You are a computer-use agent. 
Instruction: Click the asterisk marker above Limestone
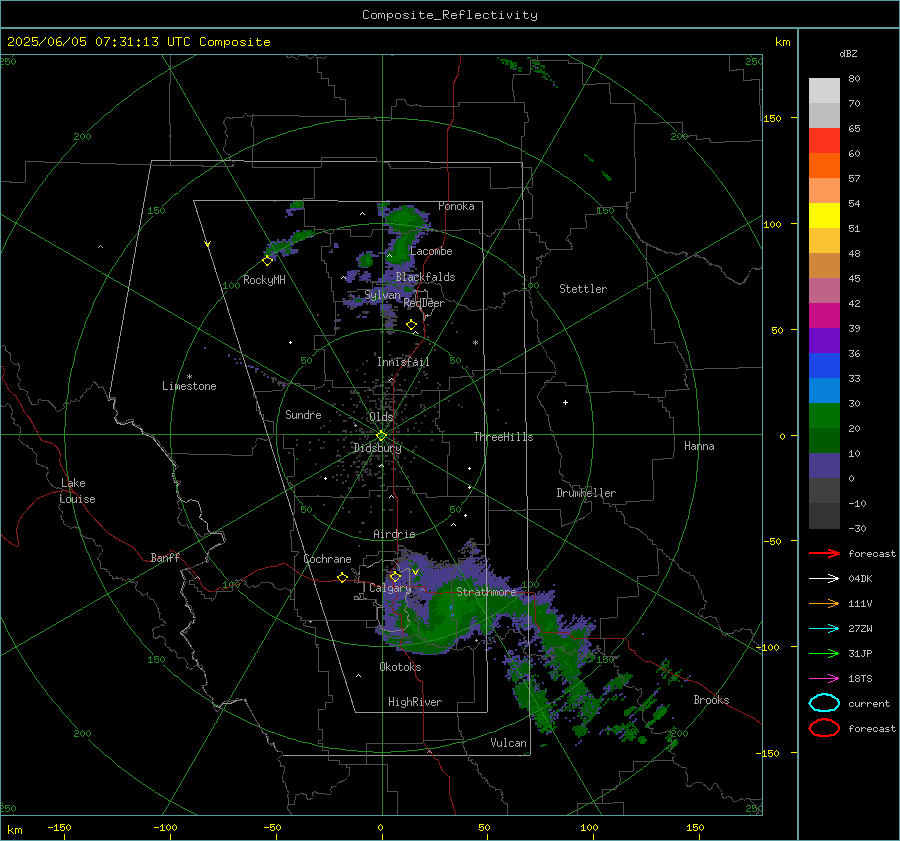tap(189, 377)
